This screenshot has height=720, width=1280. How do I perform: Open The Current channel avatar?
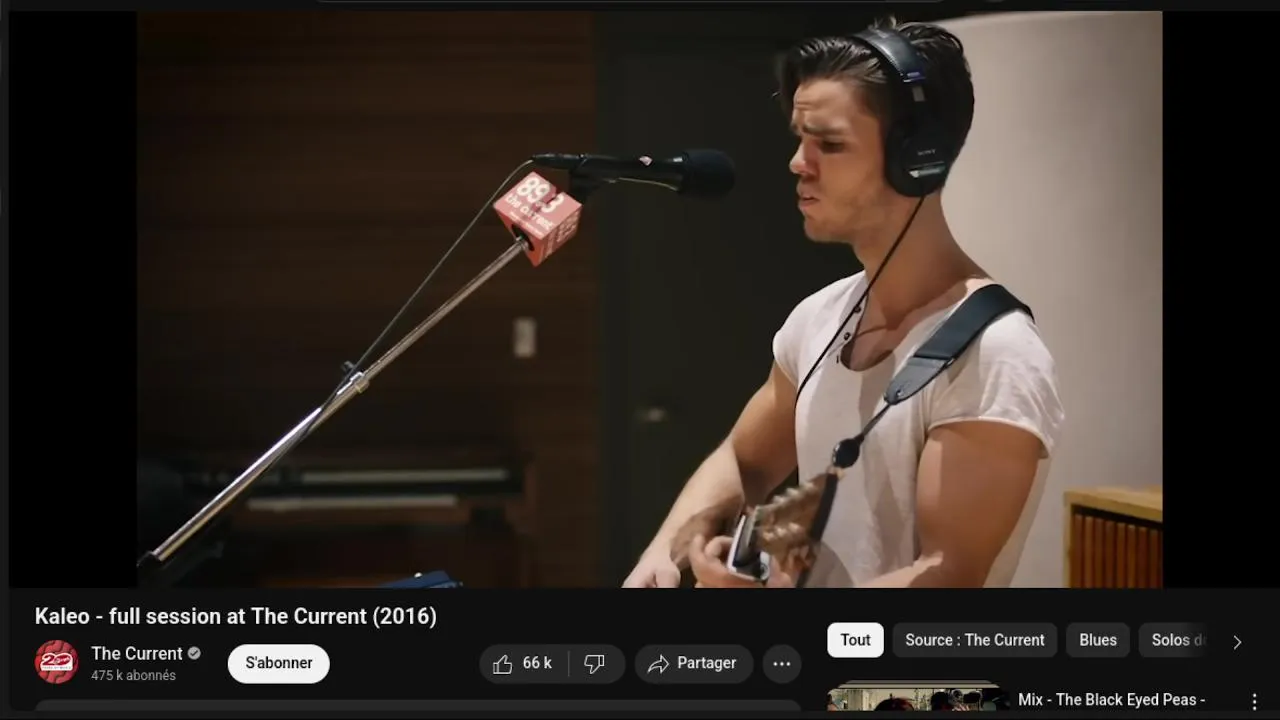click(x=56, y=662)
